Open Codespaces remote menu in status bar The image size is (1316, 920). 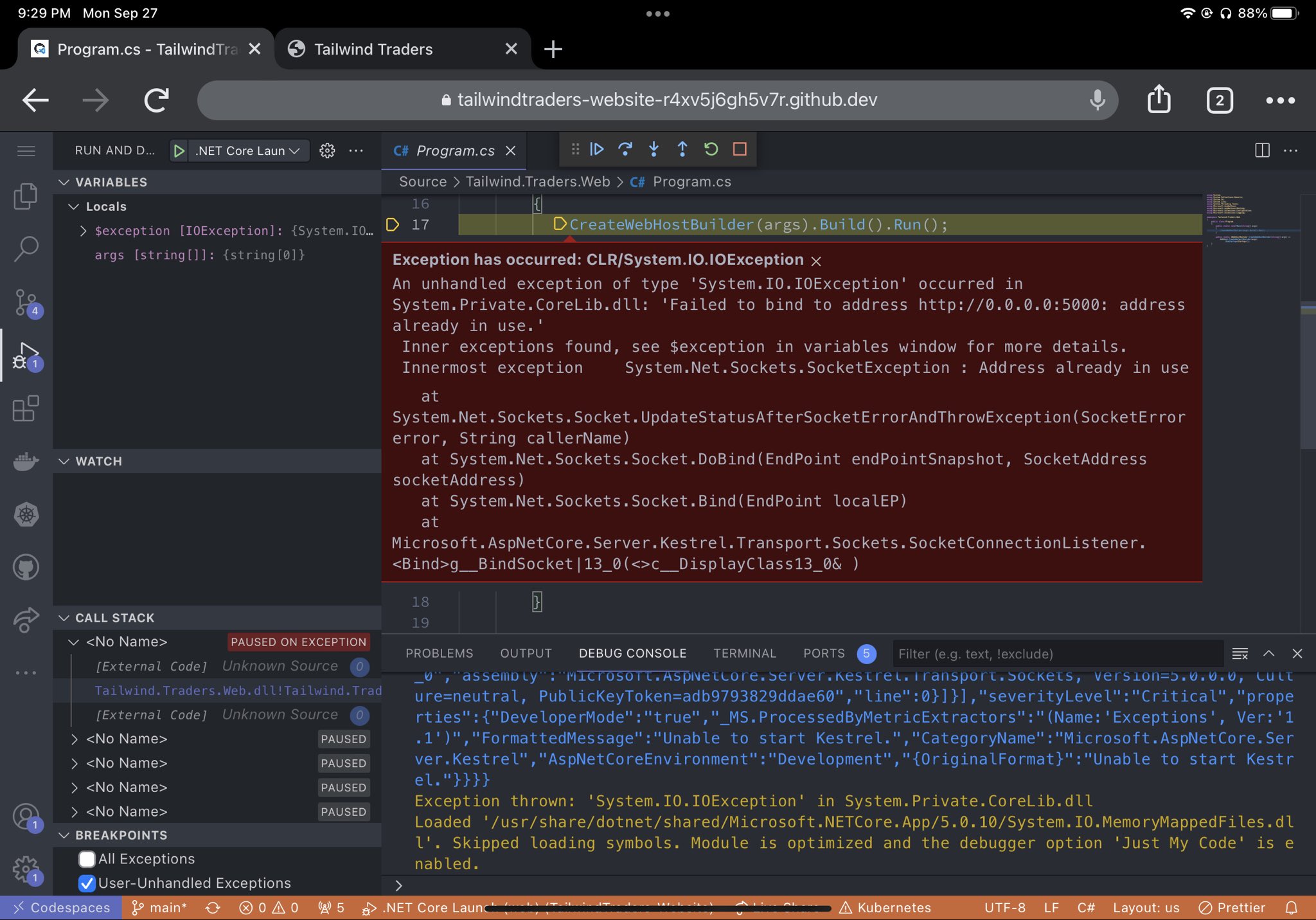tap(60, 908)
